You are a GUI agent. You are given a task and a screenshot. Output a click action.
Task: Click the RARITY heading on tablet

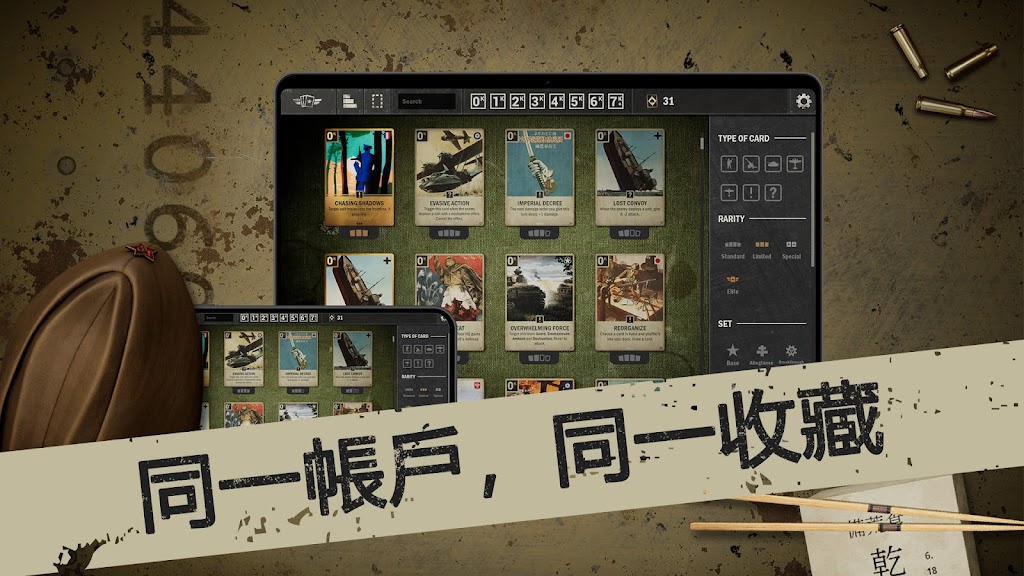pos(731,219)
